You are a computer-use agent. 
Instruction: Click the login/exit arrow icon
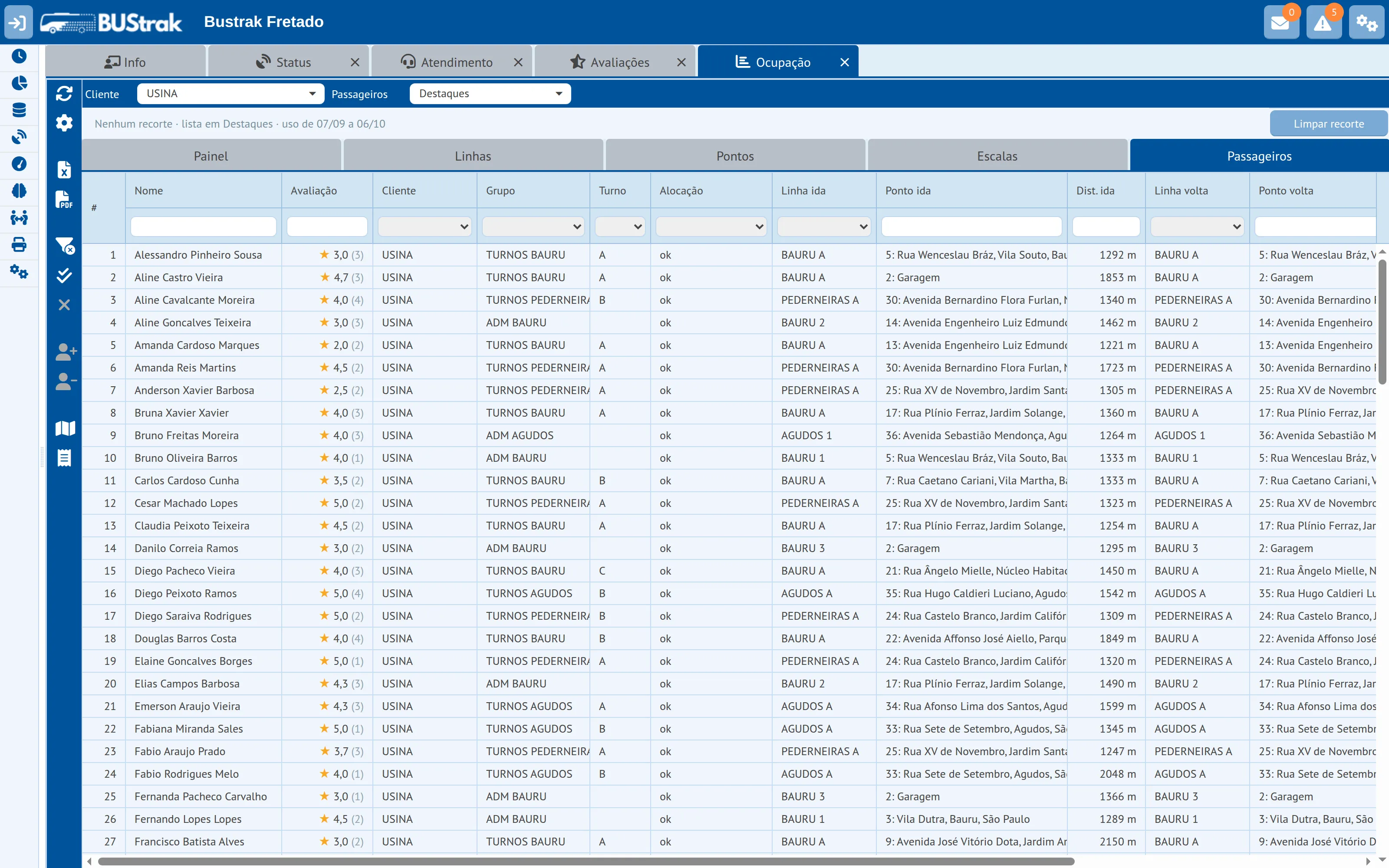tap(18, 23)
